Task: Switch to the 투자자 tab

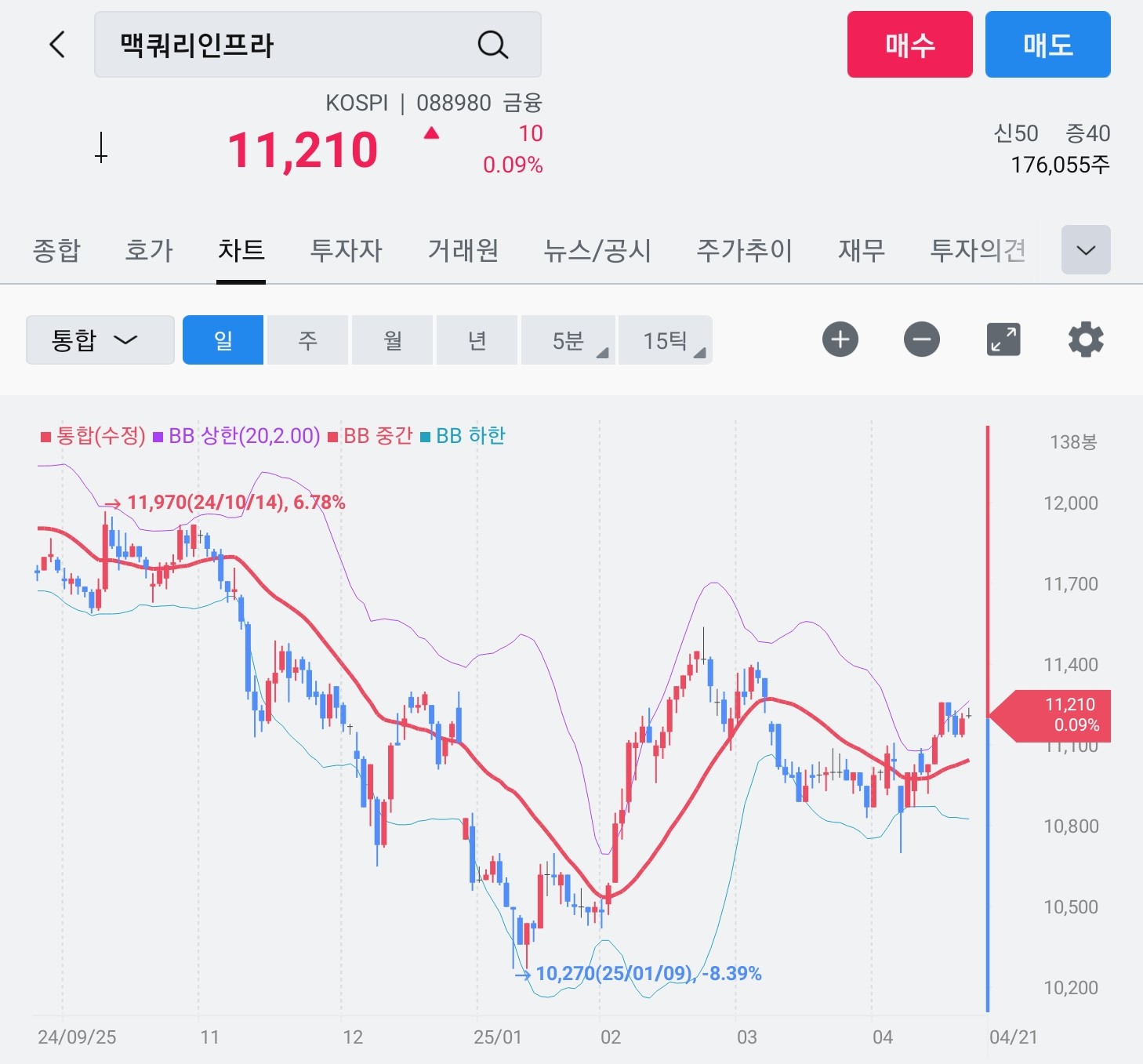Action: click(x=346, y=250)
